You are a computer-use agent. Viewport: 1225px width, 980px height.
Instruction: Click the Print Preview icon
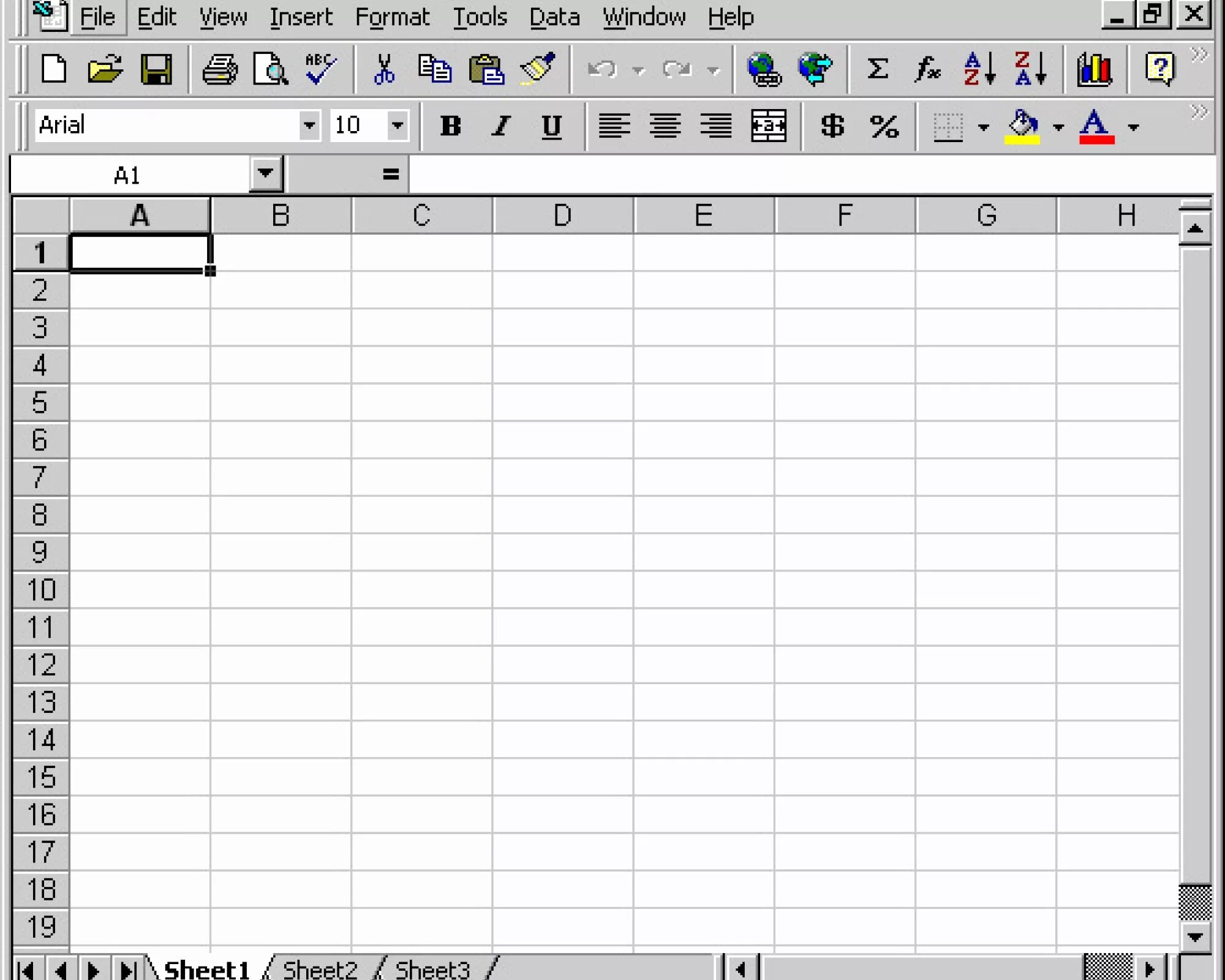pyautogui.click(x=270, y=69)
